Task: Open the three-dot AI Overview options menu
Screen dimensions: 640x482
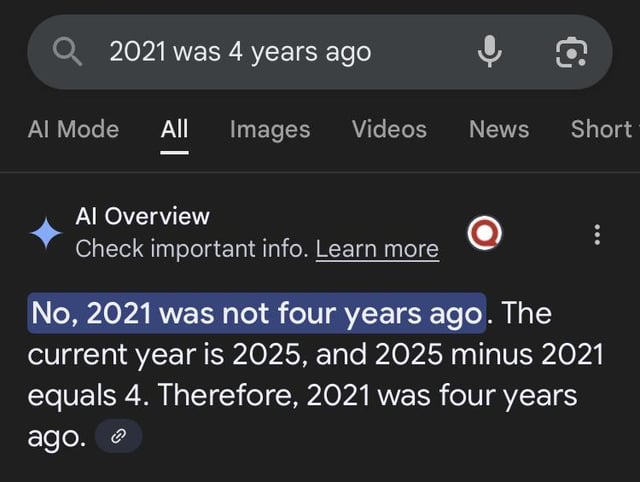Action: pyautogui.click(x=597, y=234)
